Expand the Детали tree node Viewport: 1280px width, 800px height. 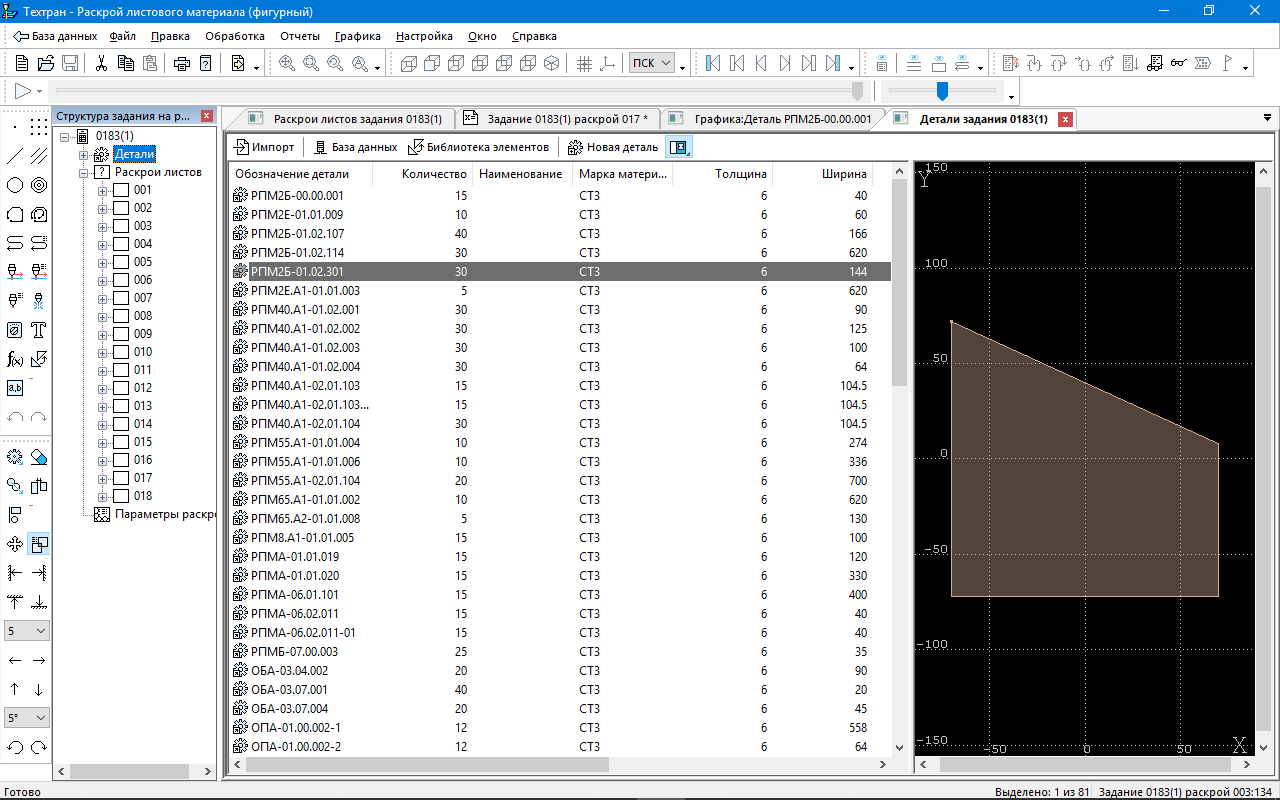84,155
